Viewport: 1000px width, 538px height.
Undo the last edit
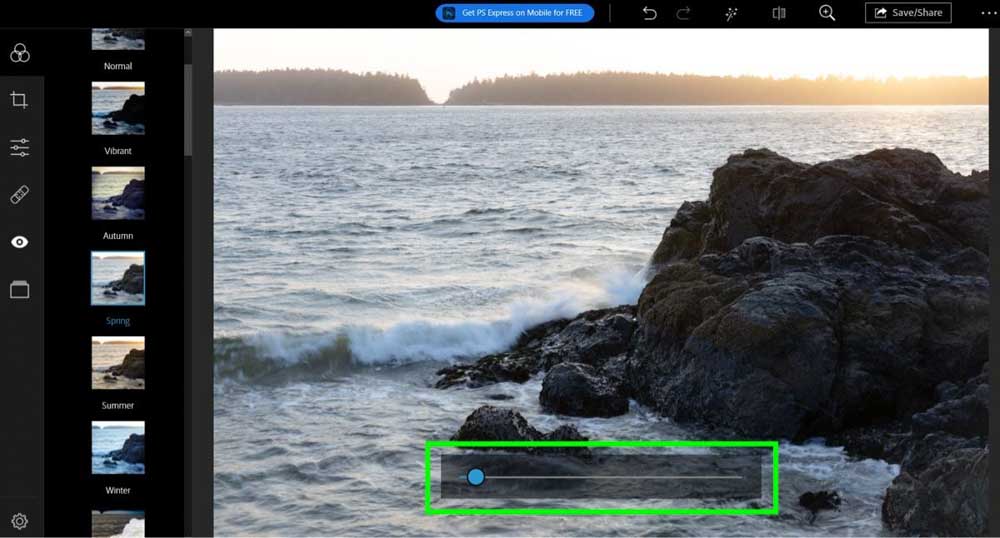click(x=649, y=13)
